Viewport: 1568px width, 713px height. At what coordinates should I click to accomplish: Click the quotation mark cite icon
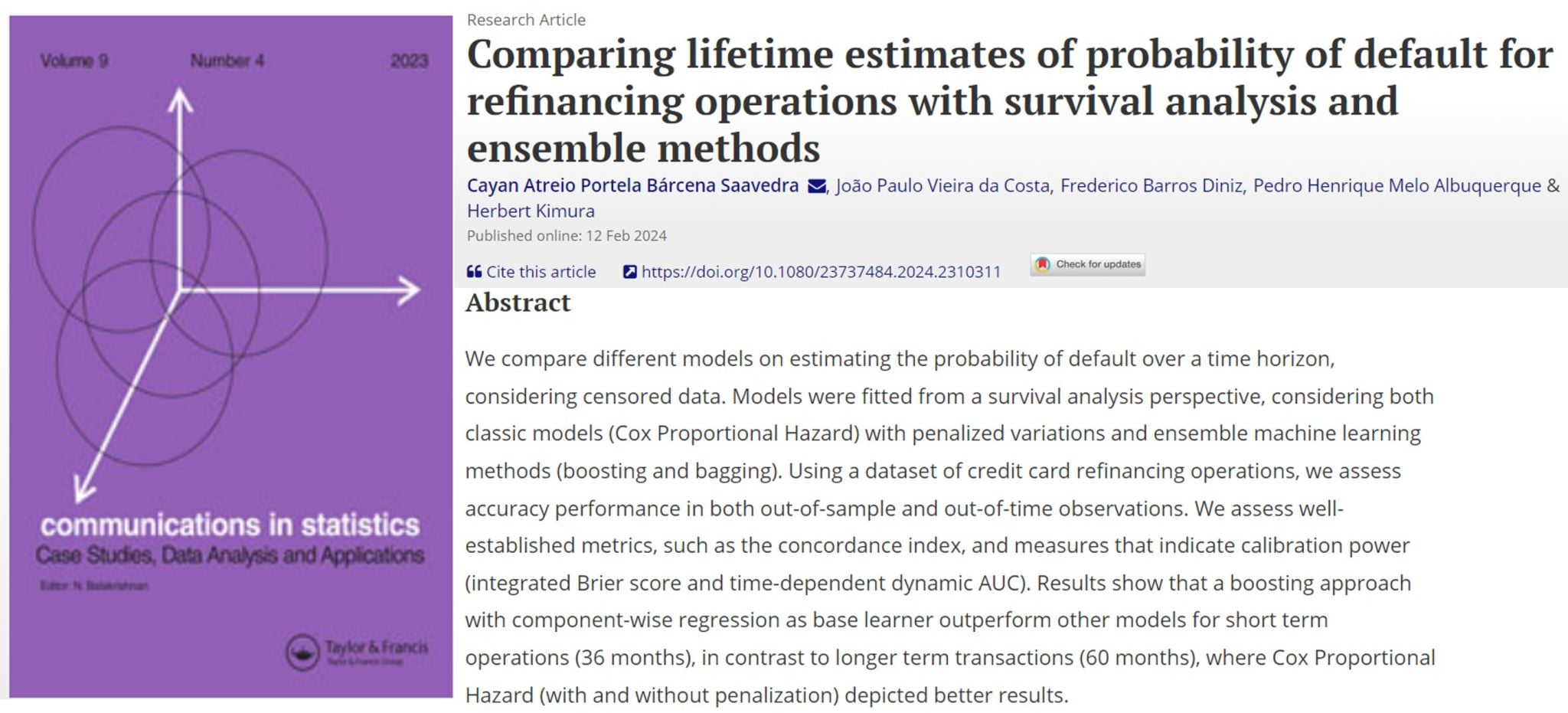tap(474, 272)
